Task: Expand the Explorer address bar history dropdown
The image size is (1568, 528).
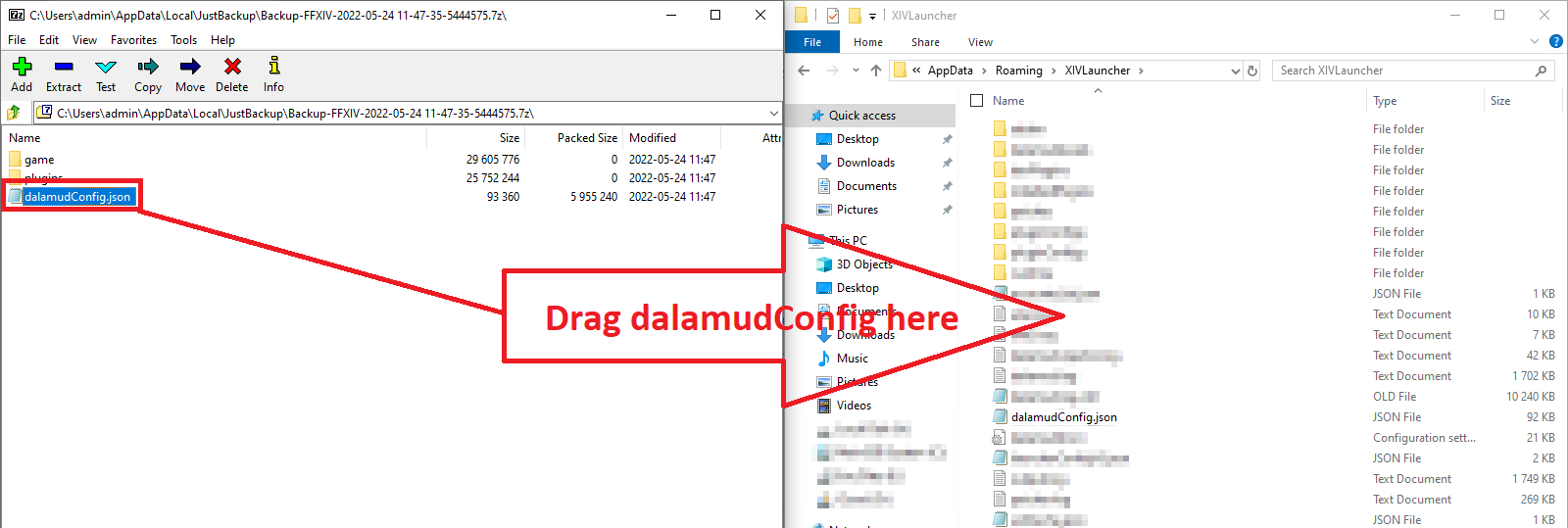Action: click(1235, 71)
